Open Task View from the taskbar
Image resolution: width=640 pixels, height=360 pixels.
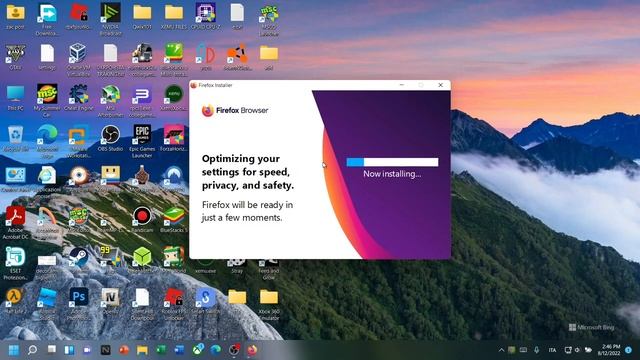(x=51, y=350)
